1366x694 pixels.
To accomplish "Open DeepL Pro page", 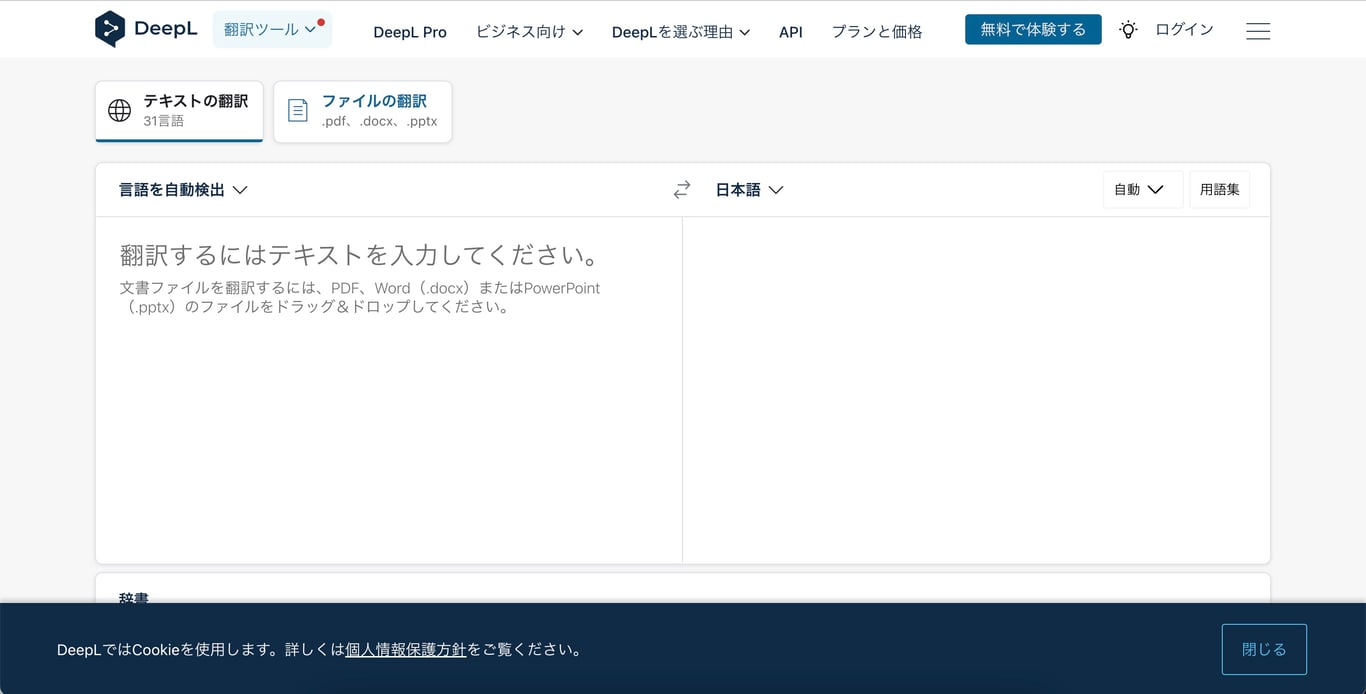I will pyautogui.click(x=410, y=32).
